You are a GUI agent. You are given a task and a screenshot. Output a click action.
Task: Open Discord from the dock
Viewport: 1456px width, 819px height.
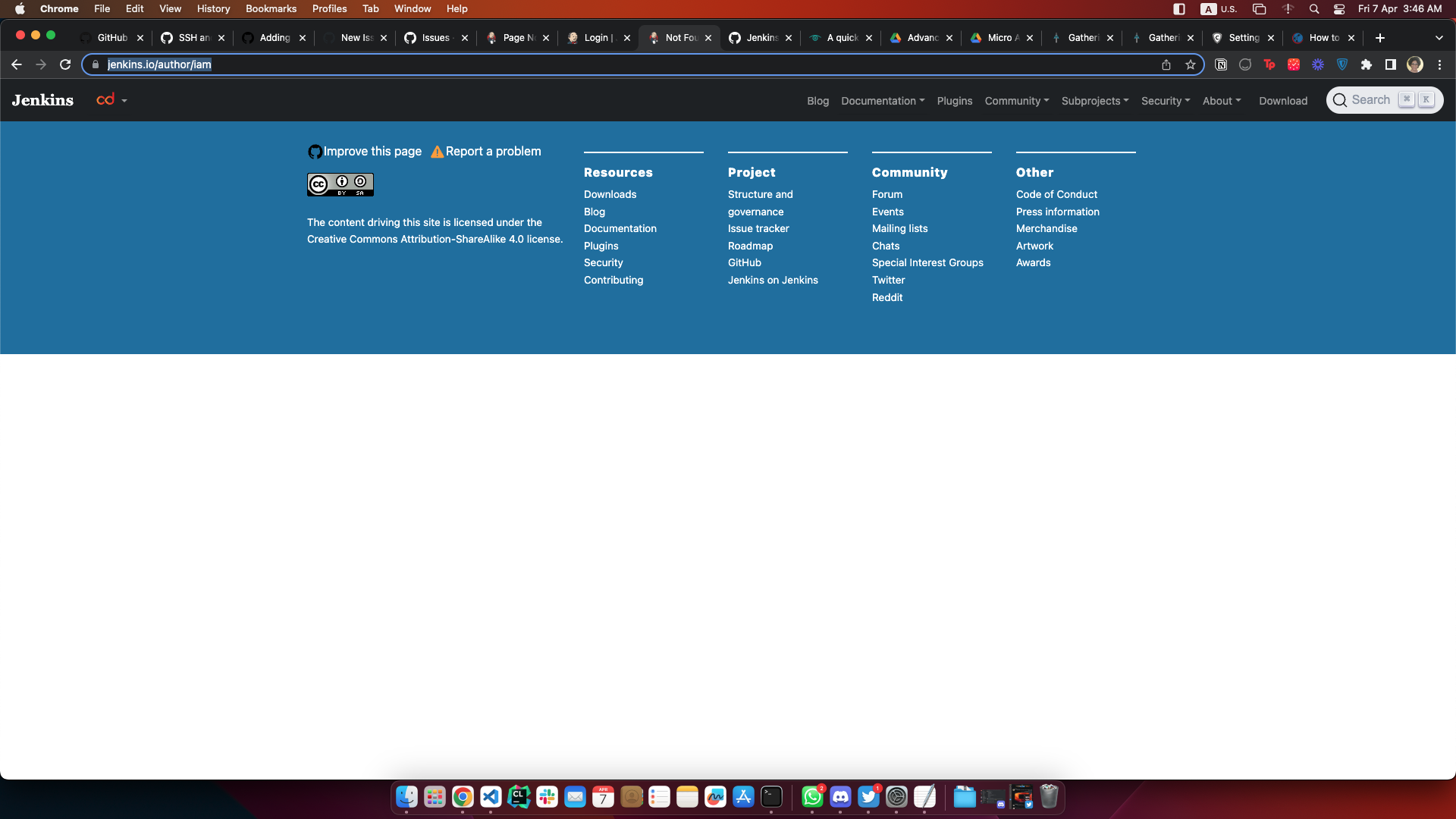(840, 797)
